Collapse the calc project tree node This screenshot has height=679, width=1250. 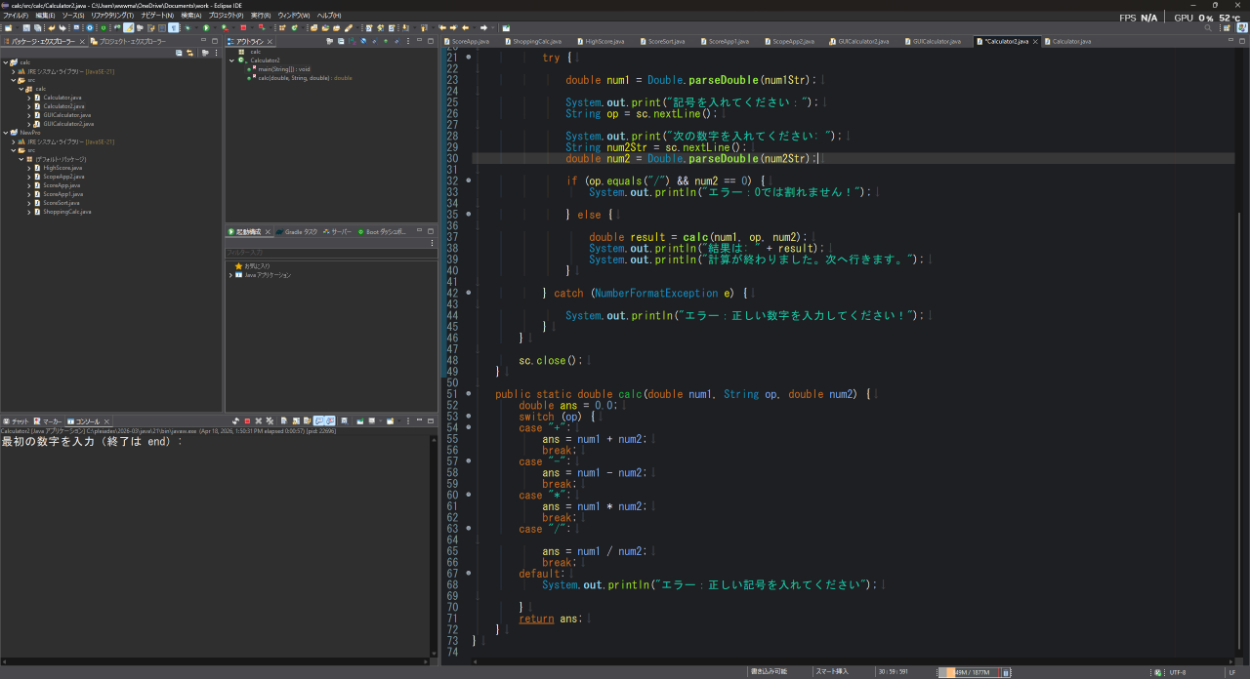coord(5,62)
